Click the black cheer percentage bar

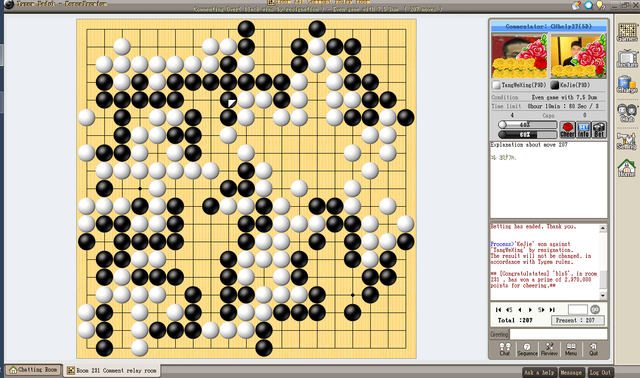[527, 134]
